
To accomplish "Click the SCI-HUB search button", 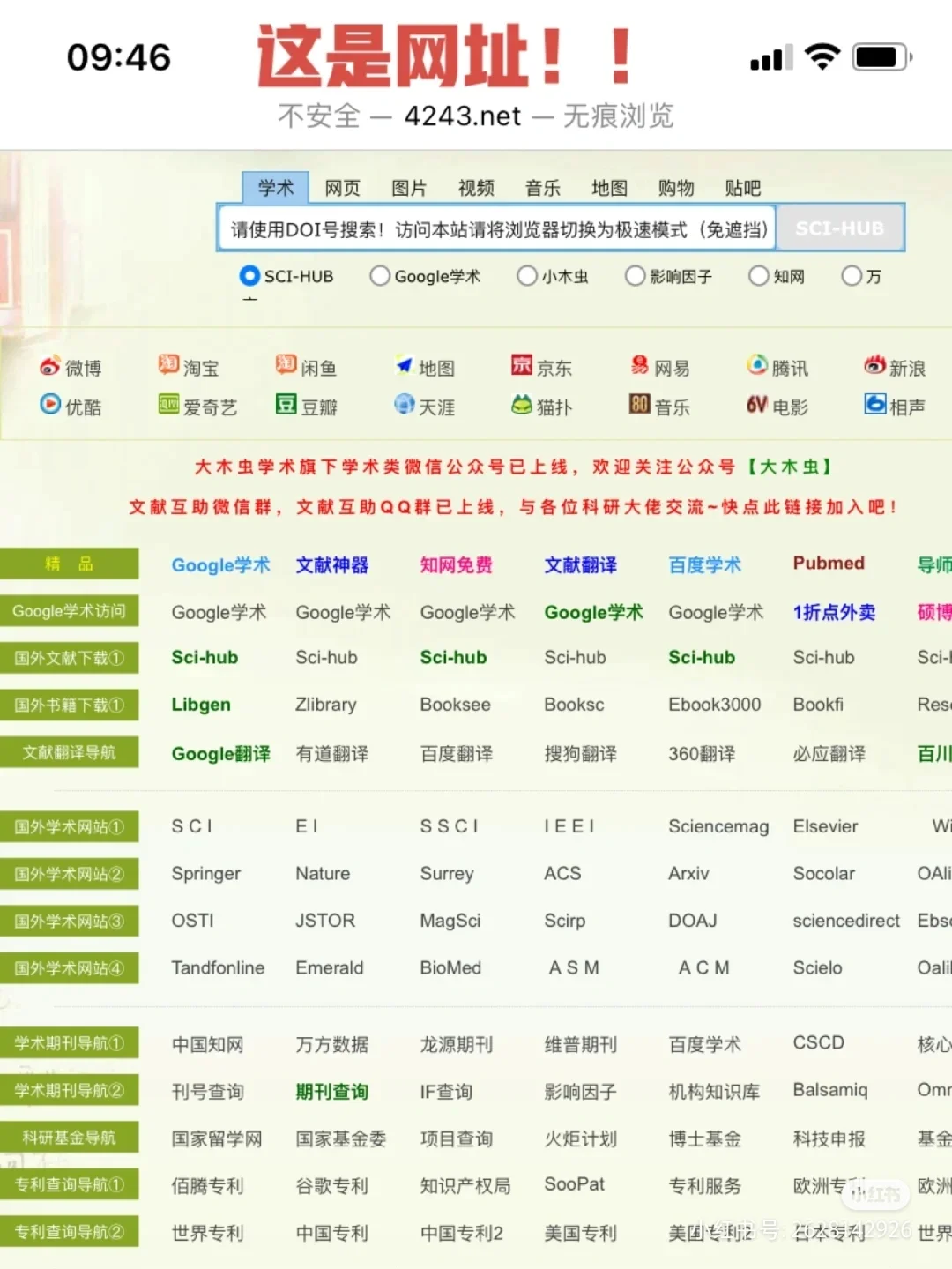I will point(840,228).
